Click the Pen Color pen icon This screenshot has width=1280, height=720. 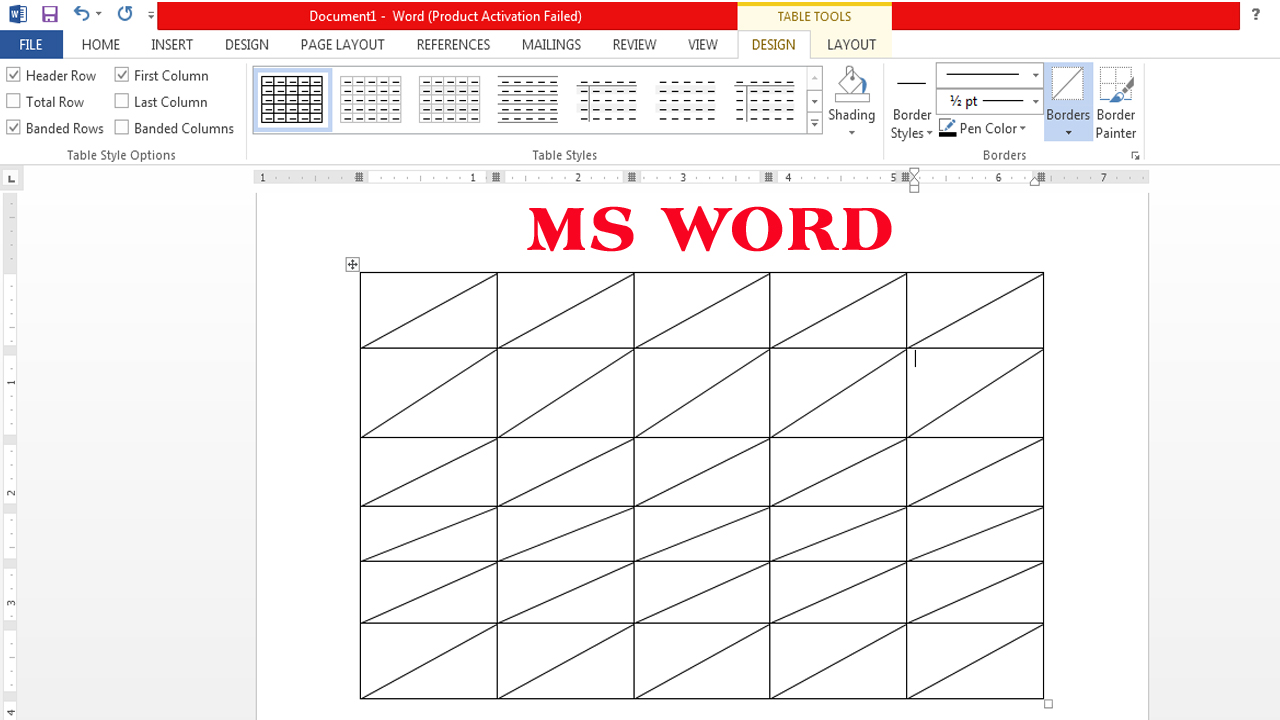947,128
